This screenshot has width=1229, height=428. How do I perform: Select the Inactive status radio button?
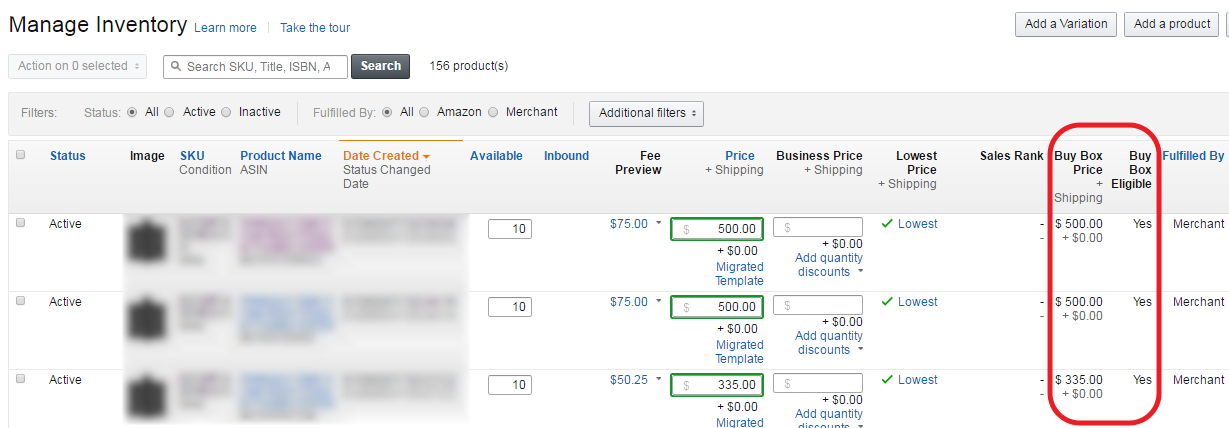pyautogui.click(x=225, y=113)
